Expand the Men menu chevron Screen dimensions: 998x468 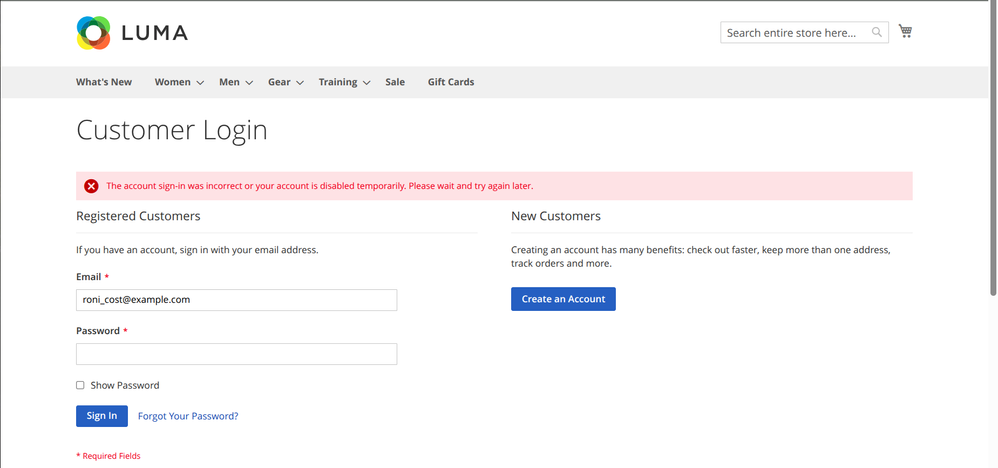[249, 83]
